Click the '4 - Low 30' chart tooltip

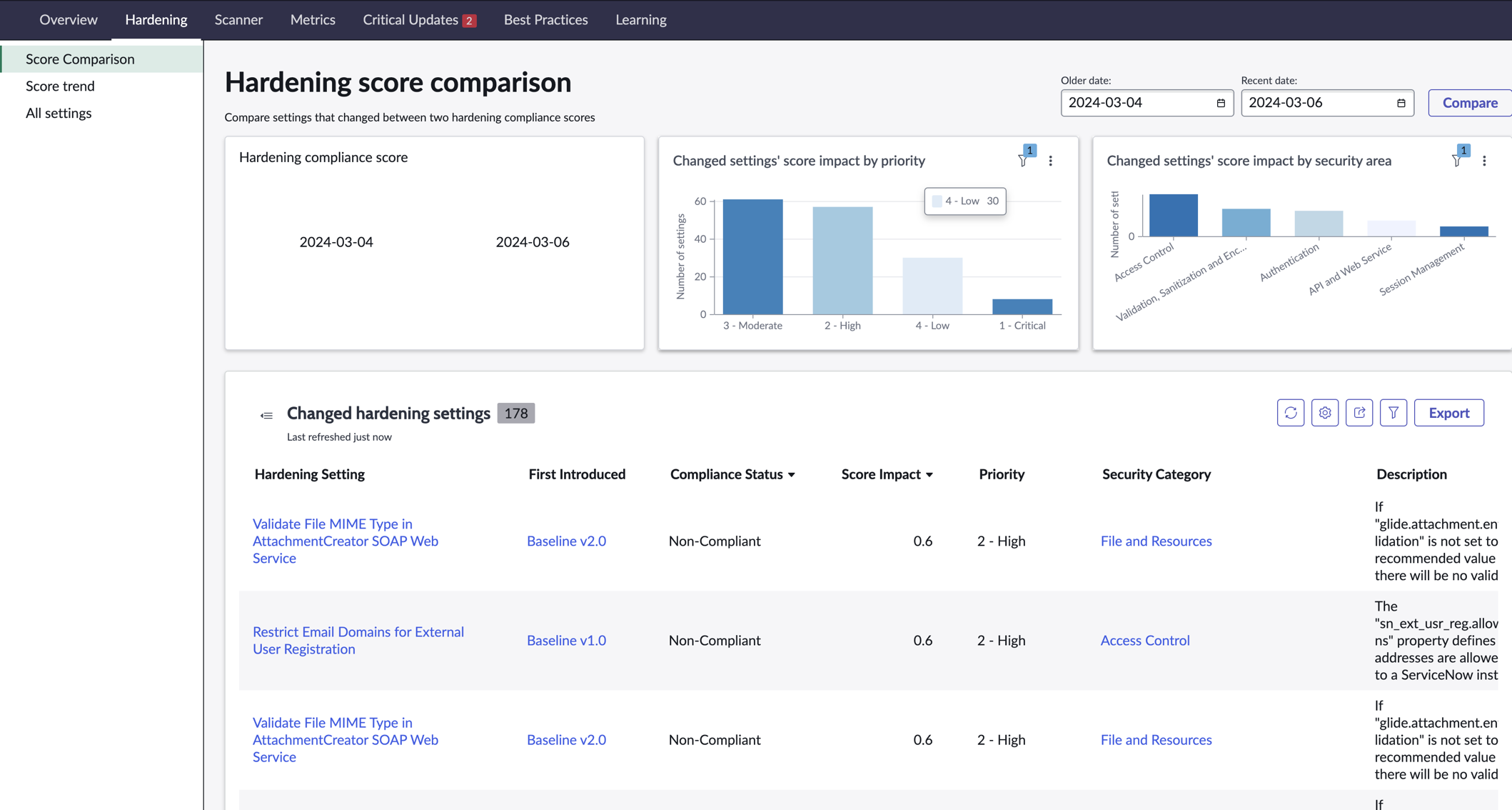coord(965,201)
